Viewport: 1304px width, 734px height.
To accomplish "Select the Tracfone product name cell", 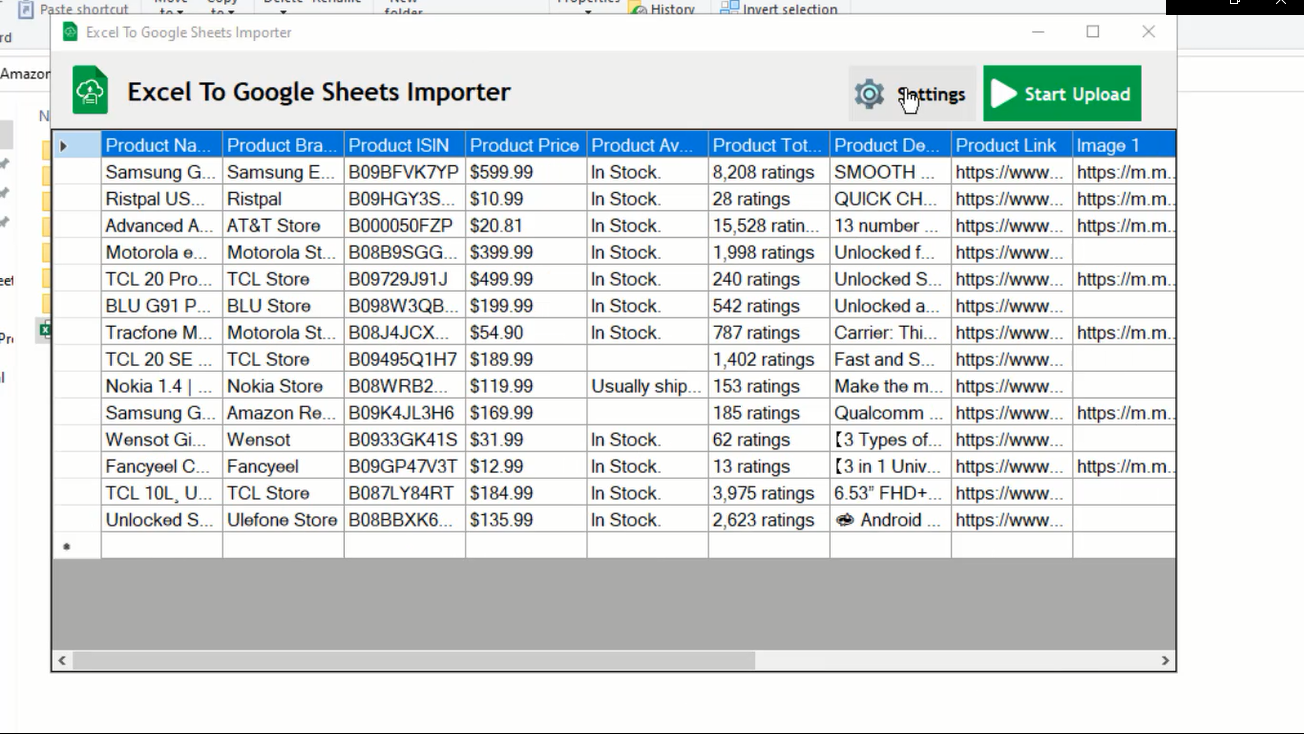I will (162, 333).
